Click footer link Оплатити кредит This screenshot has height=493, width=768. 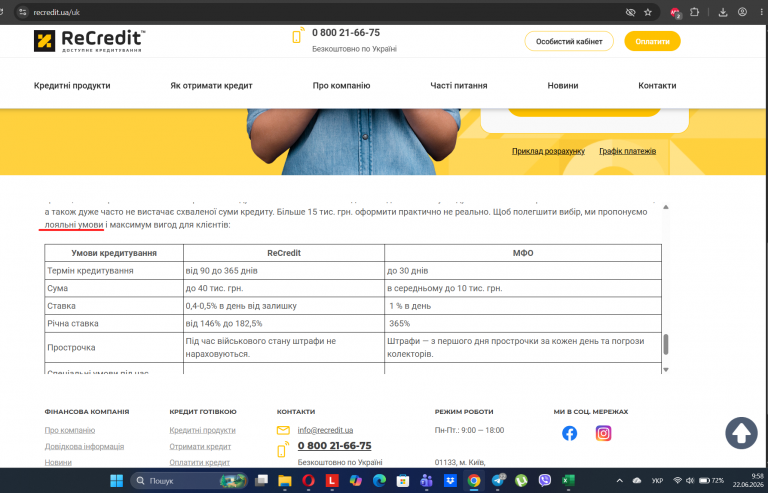coord(199,462)
